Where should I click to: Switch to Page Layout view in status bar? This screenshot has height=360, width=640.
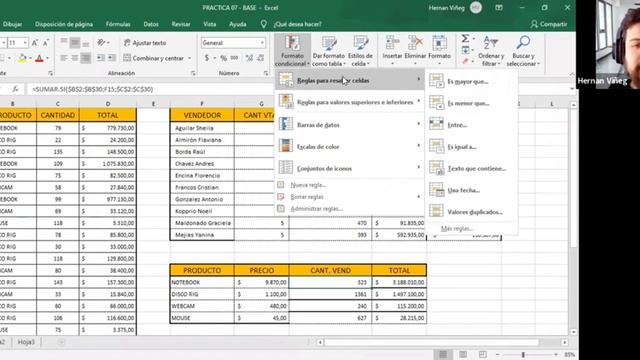pyautogui.click(x=463, y=354)
